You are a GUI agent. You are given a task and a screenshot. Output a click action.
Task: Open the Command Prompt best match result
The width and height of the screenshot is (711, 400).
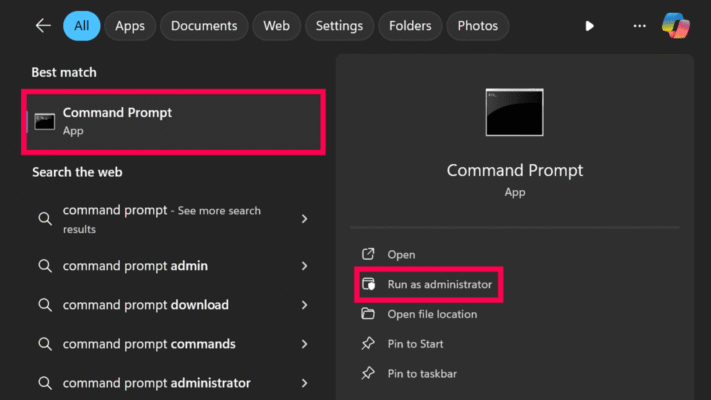(174, 122)
